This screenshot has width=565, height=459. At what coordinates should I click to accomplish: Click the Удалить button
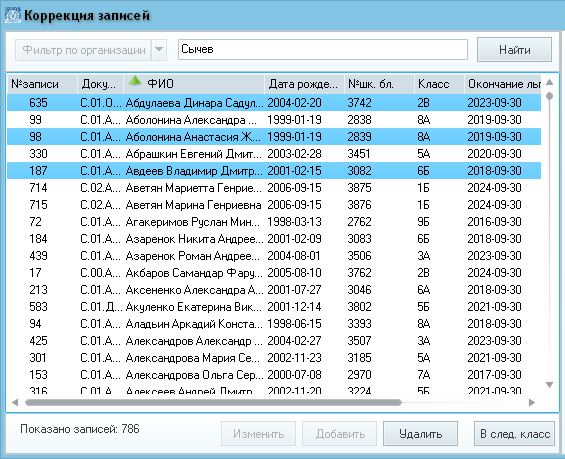click(x=421, y=433)
